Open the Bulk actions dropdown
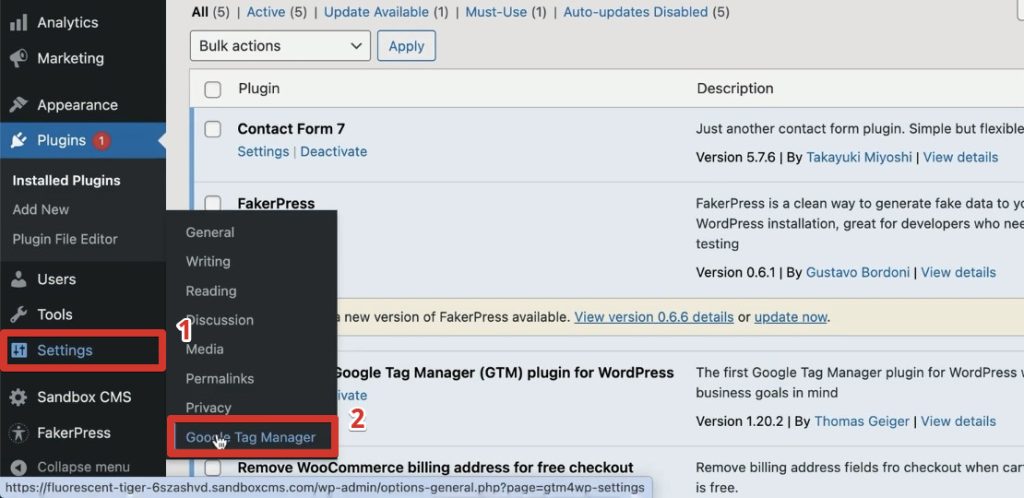This screenshot has height=498, width=1024. coord(280,46)
